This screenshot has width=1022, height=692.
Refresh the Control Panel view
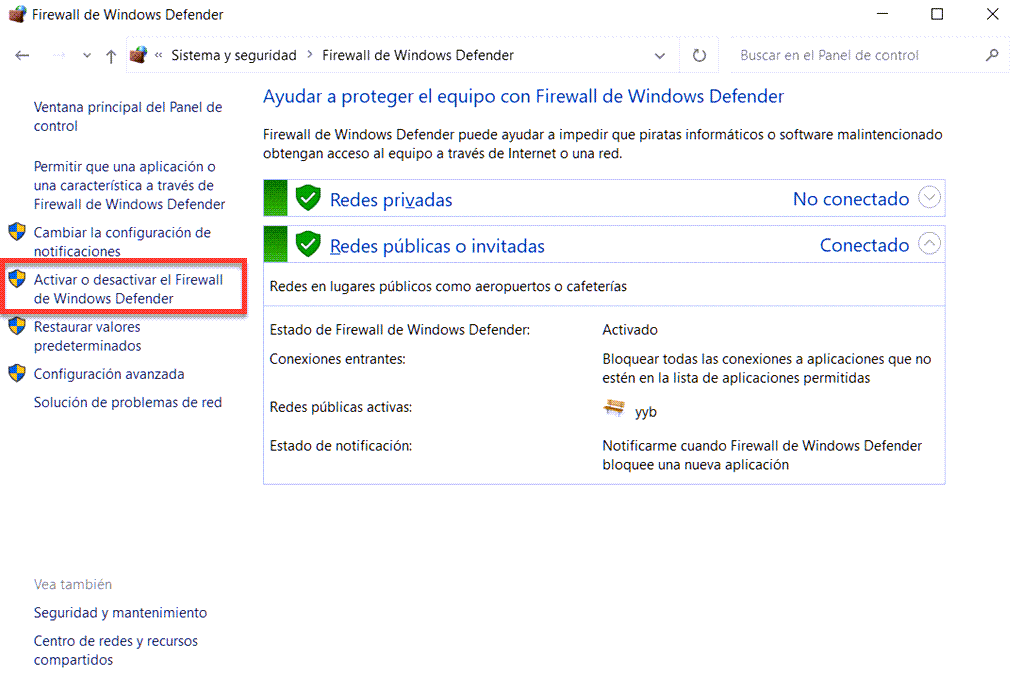[x=699, y=55]
